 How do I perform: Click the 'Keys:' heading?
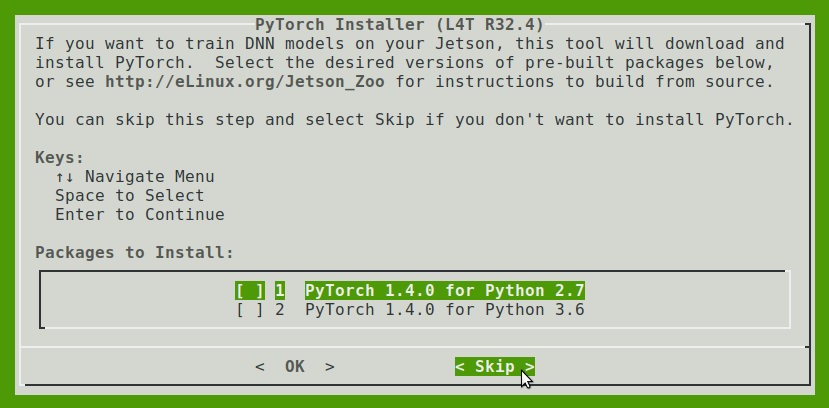pyautogui.click(x=60, y=157)
